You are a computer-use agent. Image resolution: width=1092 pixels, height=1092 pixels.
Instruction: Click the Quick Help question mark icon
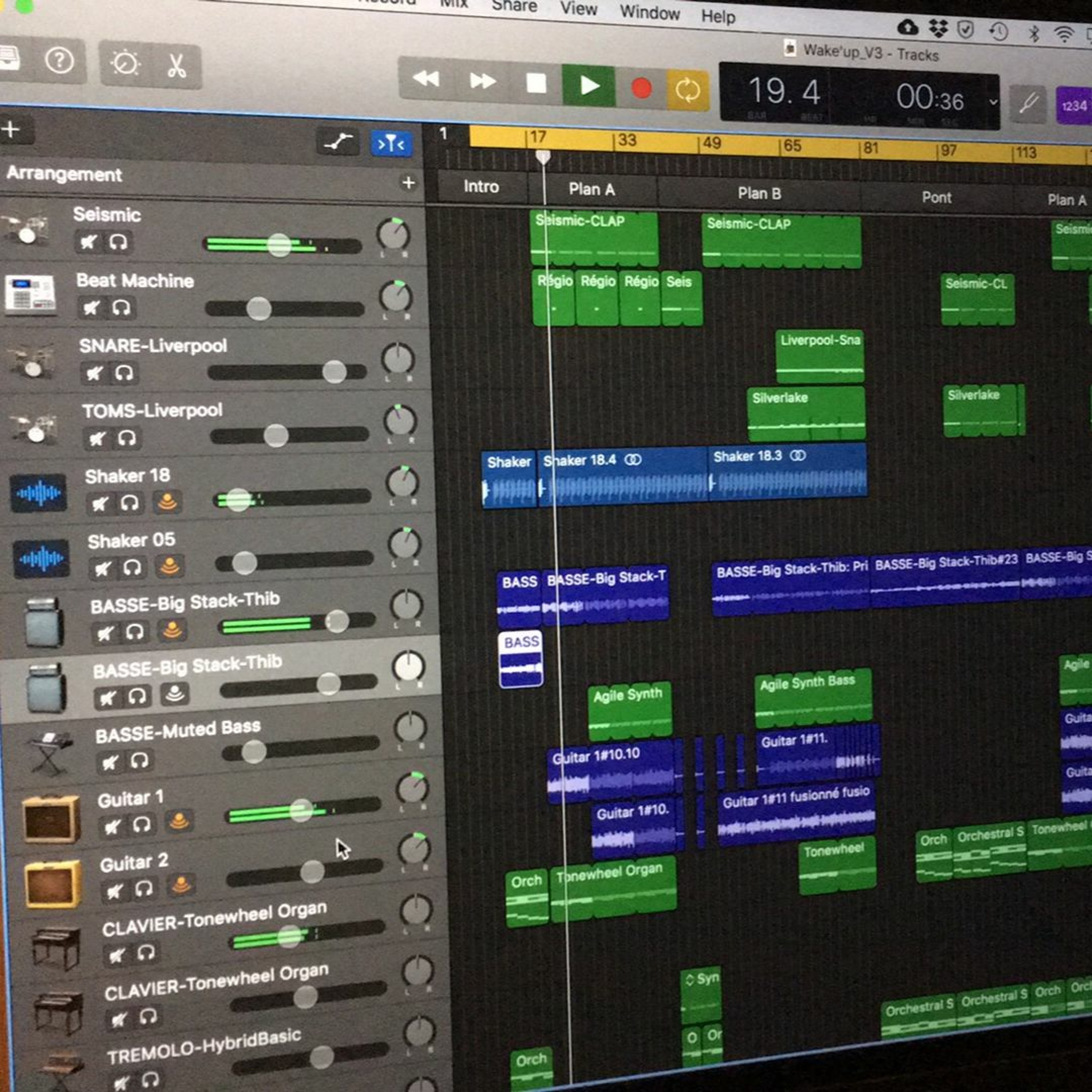59,60
